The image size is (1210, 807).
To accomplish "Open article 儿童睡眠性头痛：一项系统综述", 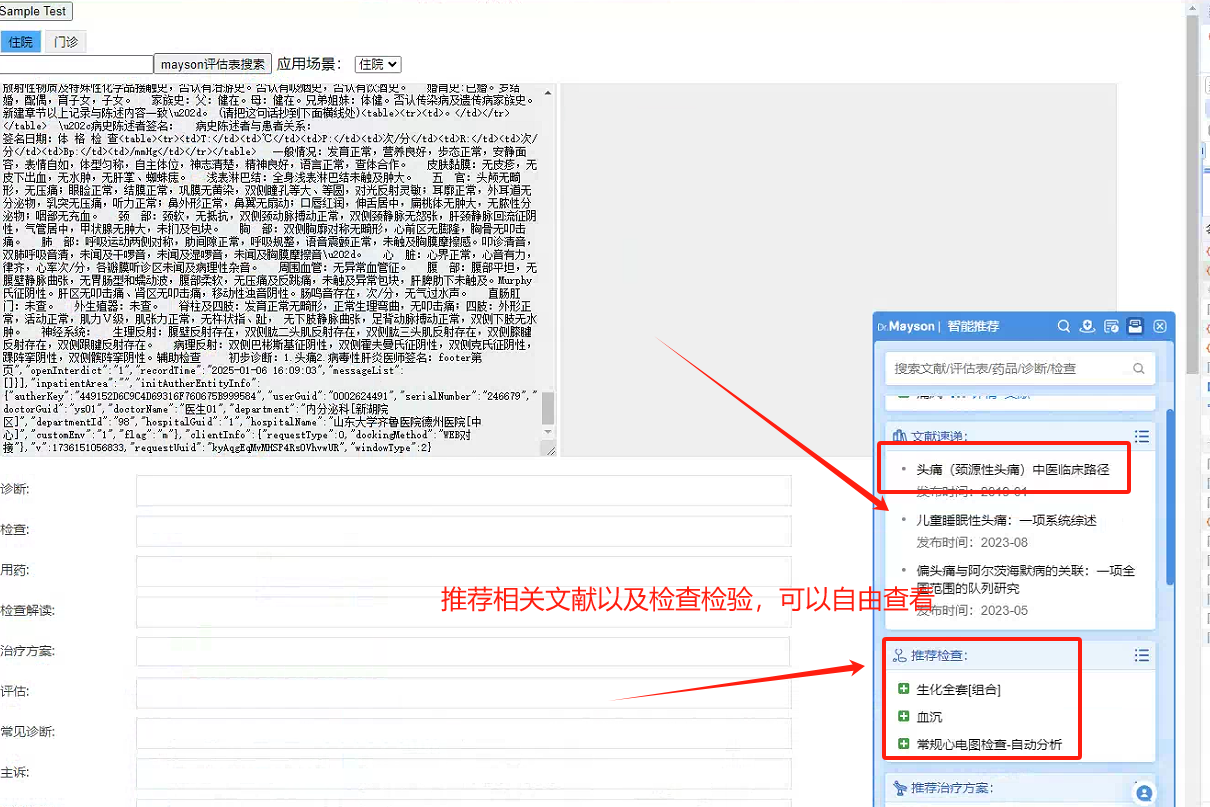I will click(1006, 520).
